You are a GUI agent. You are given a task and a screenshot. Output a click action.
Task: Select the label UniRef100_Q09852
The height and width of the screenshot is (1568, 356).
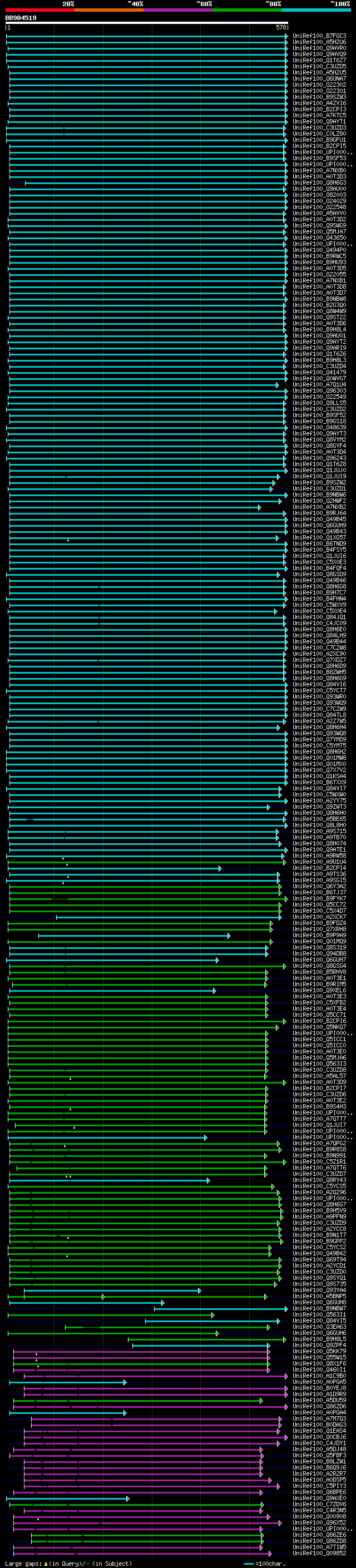pos(319,1554)
